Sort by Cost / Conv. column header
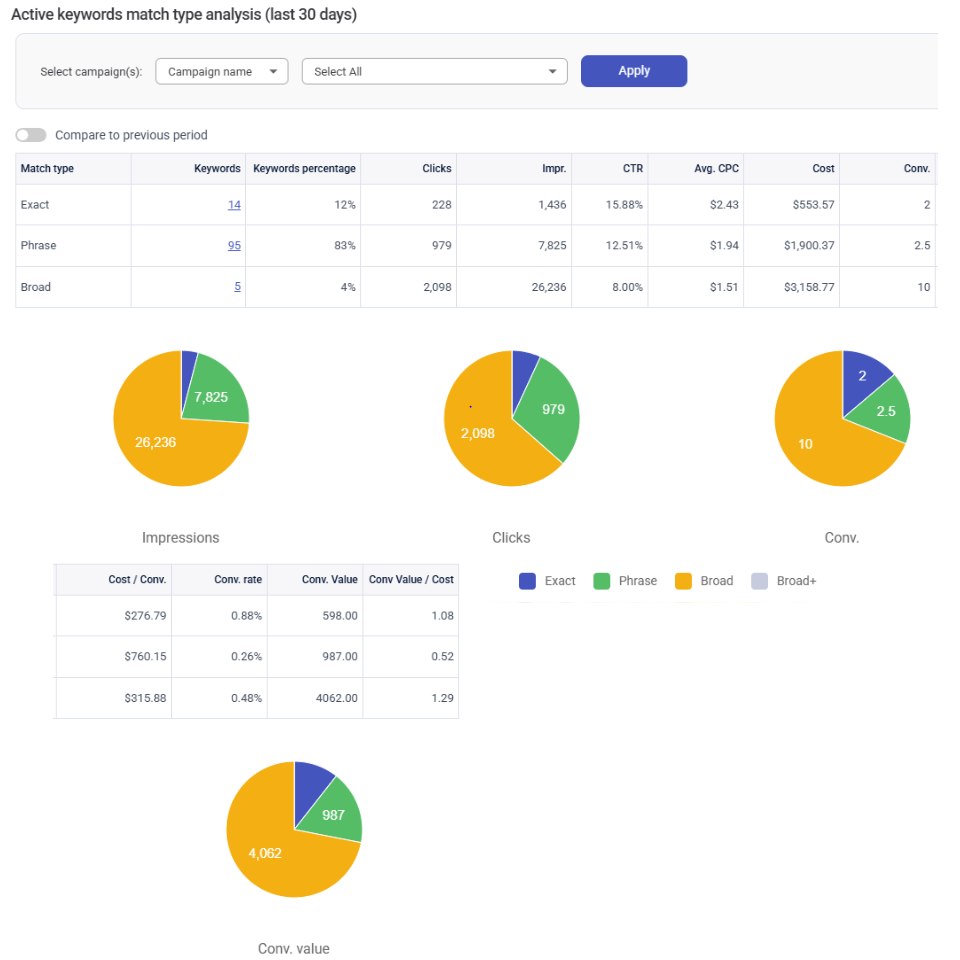Screen dimensions: 960x960 point(137,579)
